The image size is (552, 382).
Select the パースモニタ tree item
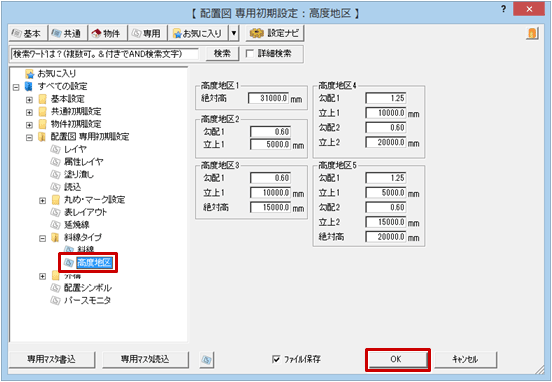click(87, 300)
